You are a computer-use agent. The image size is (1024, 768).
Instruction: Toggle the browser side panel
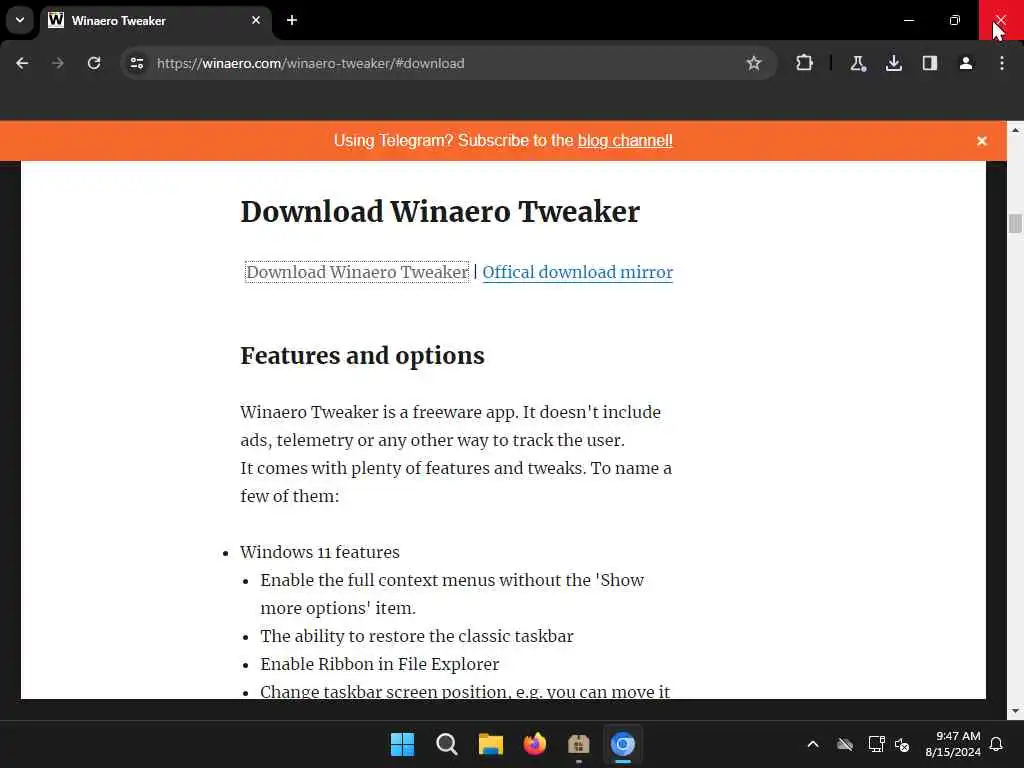click(930, 63)
